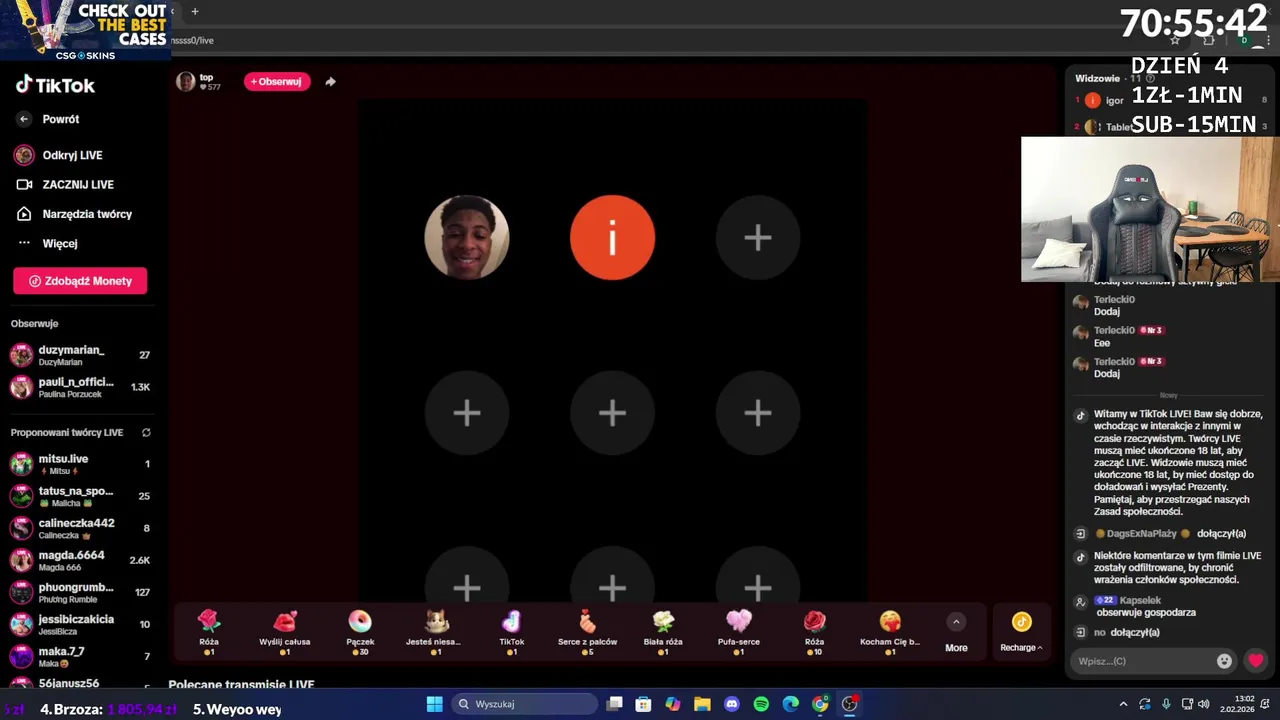Tap the heart like button

1256,661
